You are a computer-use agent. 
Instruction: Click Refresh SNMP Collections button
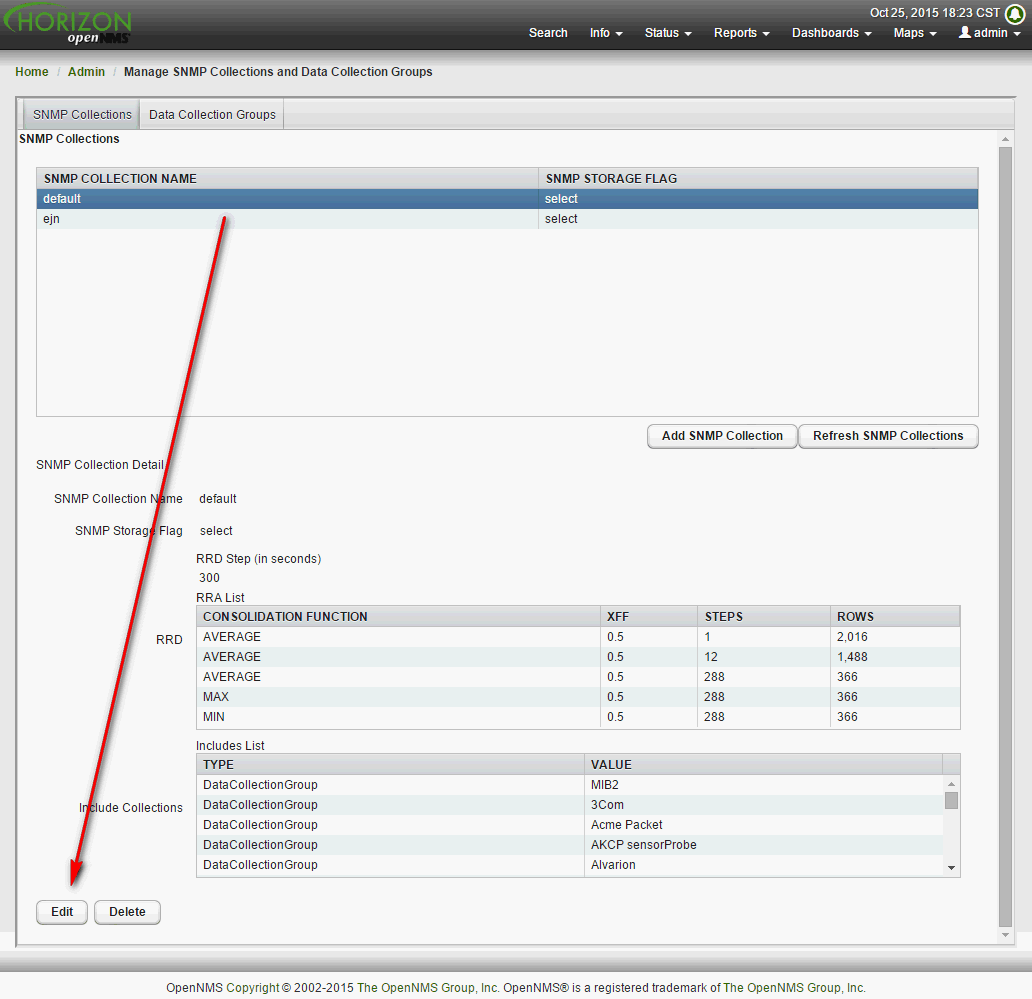click(x=887, y=436)
